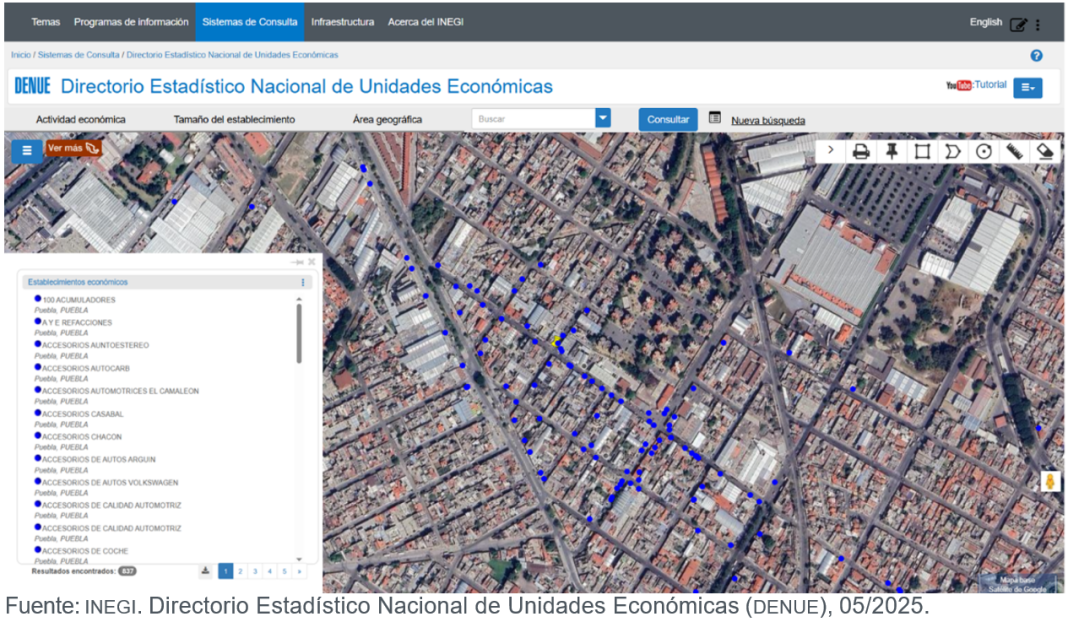Expand the map toolbar chevron arrow
Image resolution: width=1068 pixels, height=622 pixels.
[830, 151]
